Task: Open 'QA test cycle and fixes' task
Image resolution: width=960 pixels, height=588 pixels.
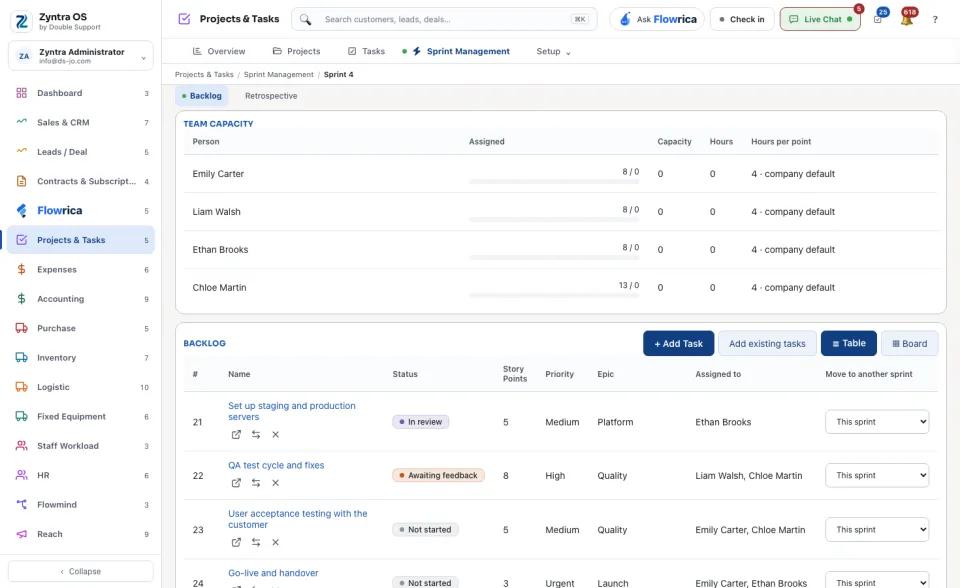Action: coord(276,466)
